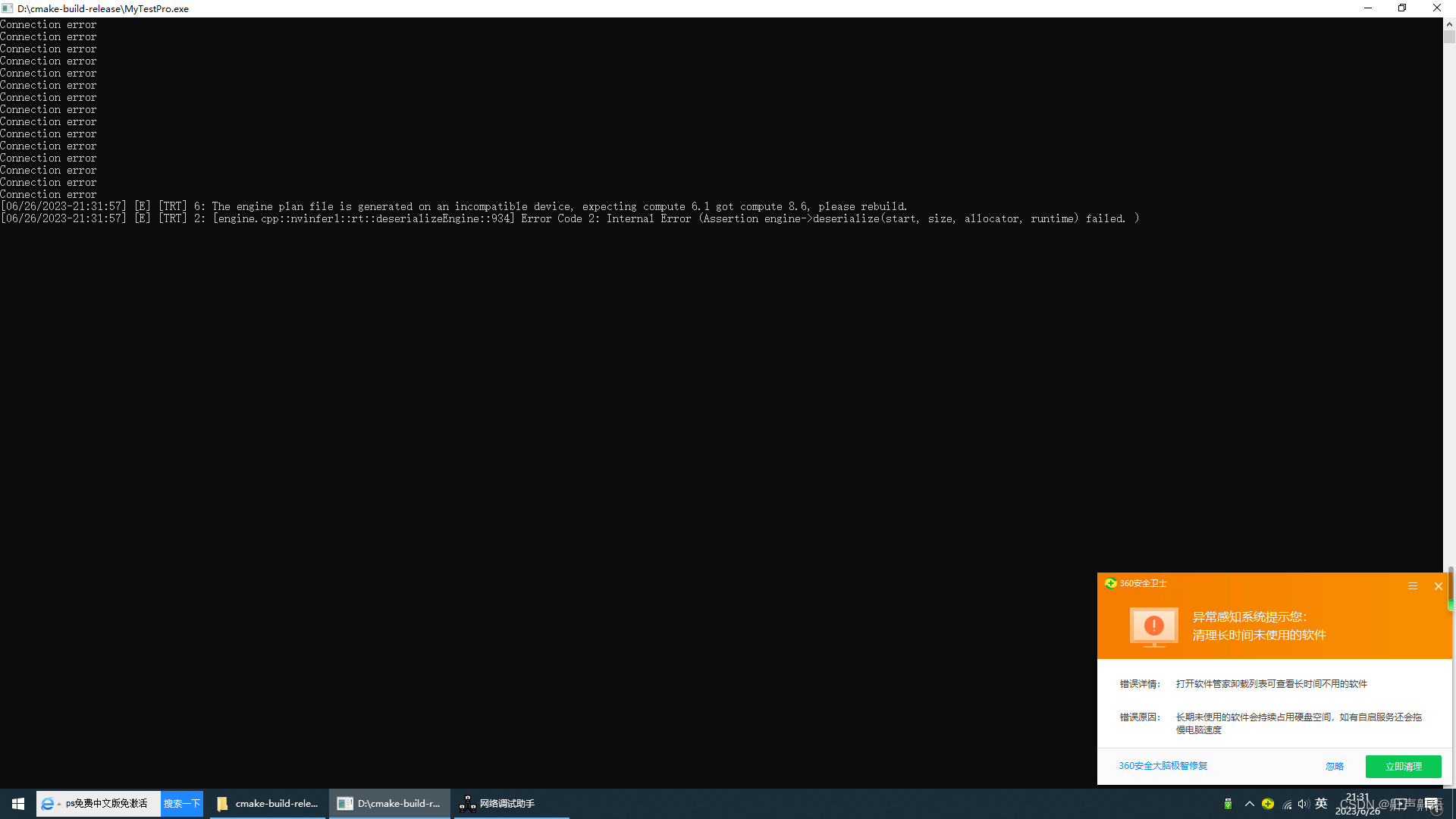Click the first 'Connection error' line
Viewport: 1456px width, 819px height.
click(x=49, y=24)
